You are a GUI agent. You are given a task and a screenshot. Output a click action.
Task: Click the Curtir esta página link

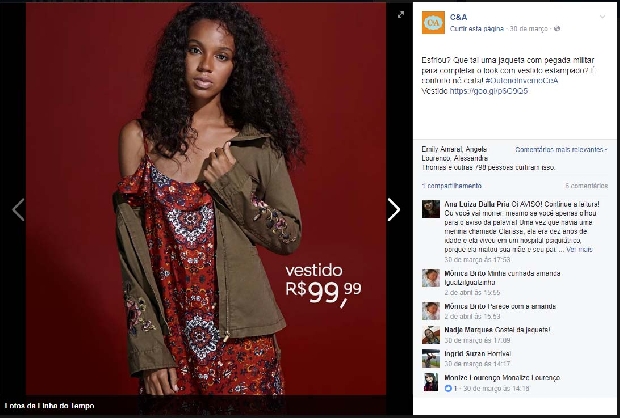477,28
